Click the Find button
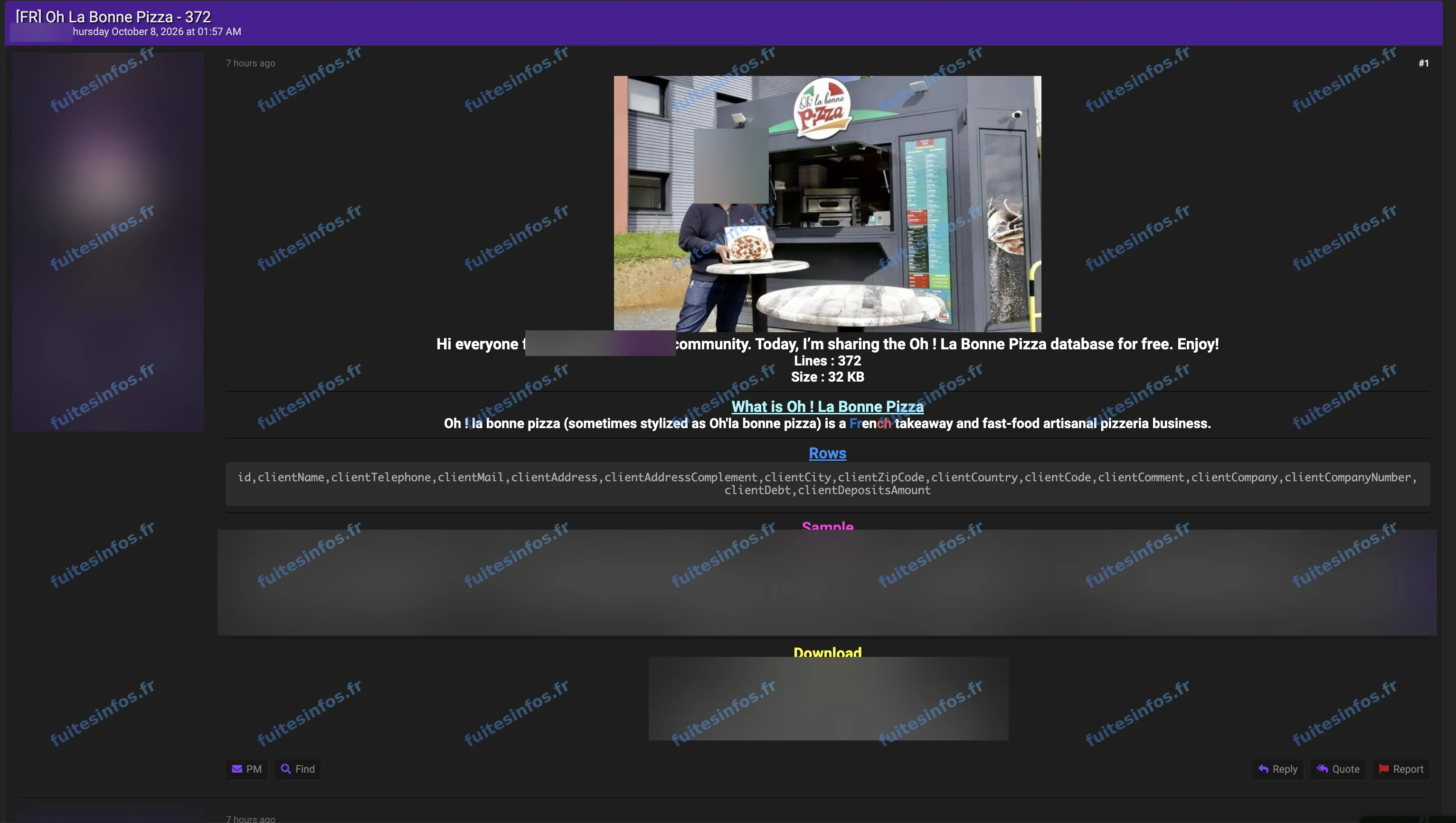 (298, 769)
